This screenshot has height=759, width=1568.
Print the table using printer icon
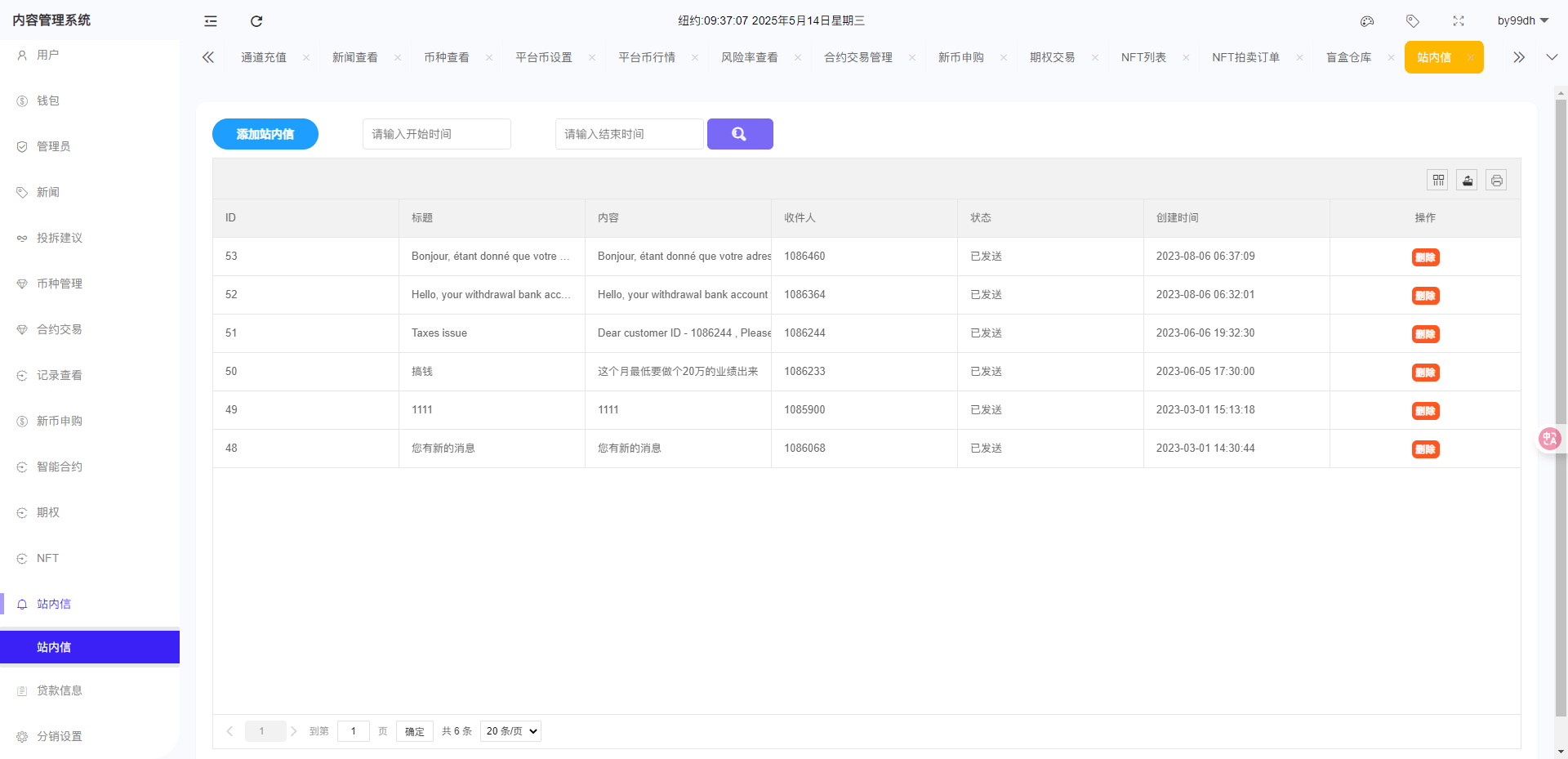[x=1496, y=180]
